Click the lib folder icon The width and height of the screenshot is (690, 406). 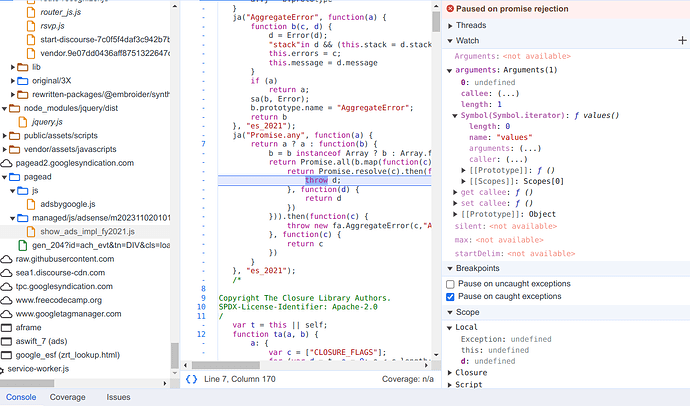tap(22, 67)
